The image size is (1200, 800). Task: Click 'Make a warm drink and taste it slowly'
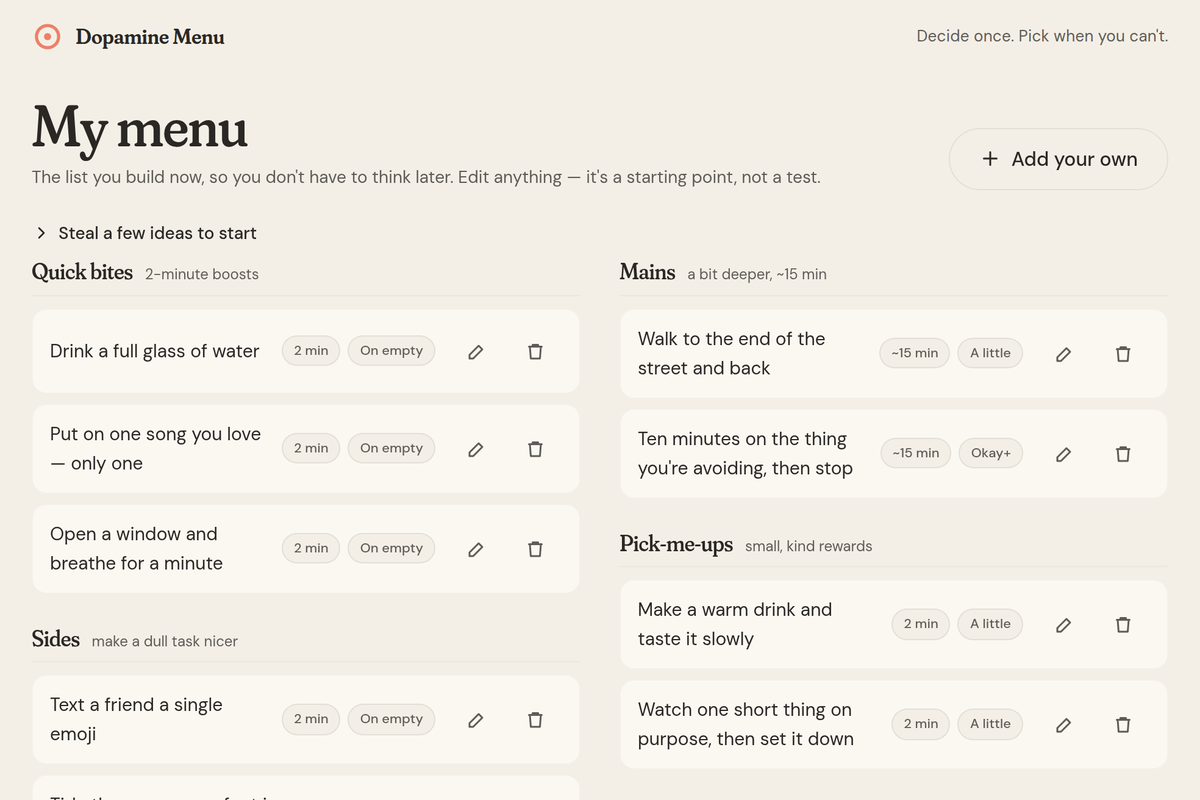(x=735, y=624)
